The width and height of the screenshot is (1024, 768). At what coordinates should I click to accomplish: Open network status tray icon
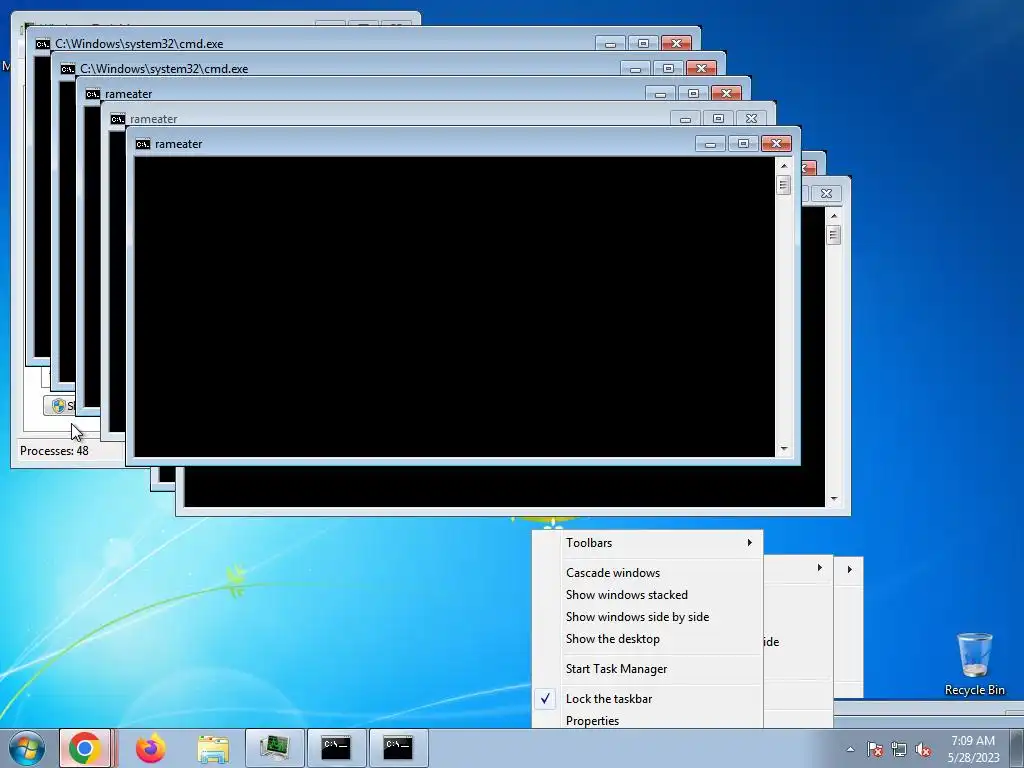[x=899, y=749]
